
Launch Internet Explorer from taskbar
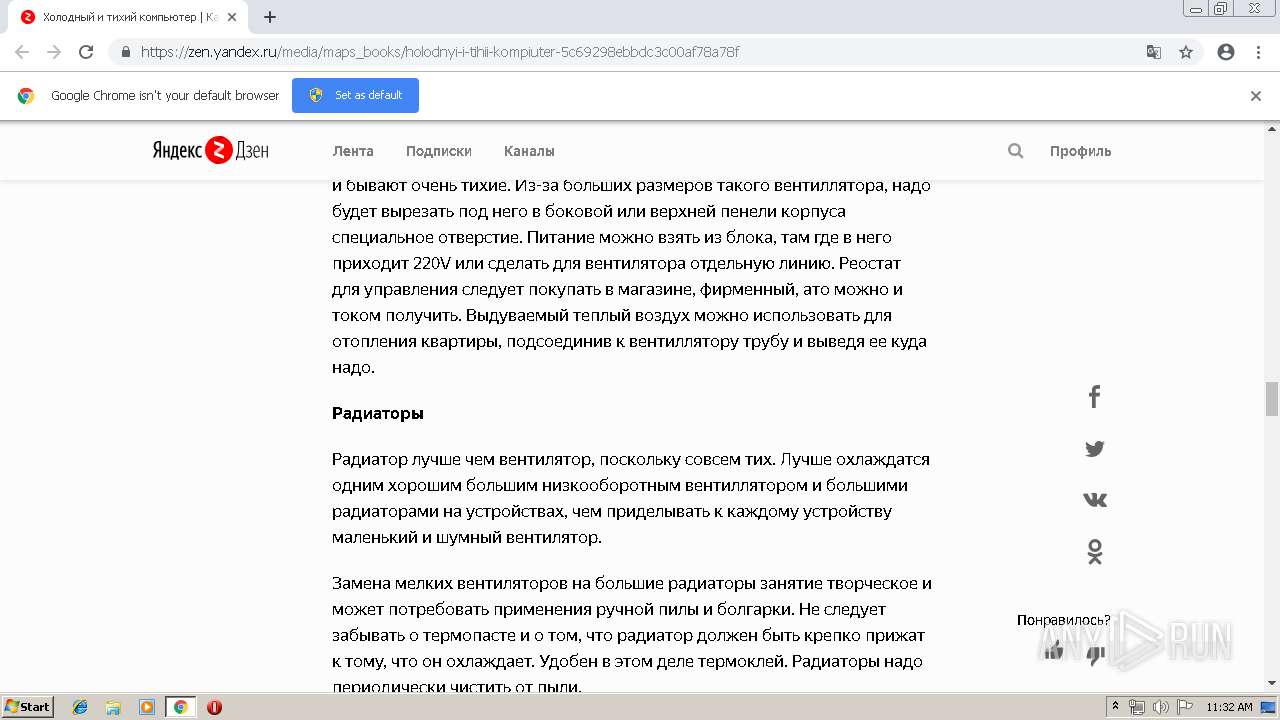point(80,707)
